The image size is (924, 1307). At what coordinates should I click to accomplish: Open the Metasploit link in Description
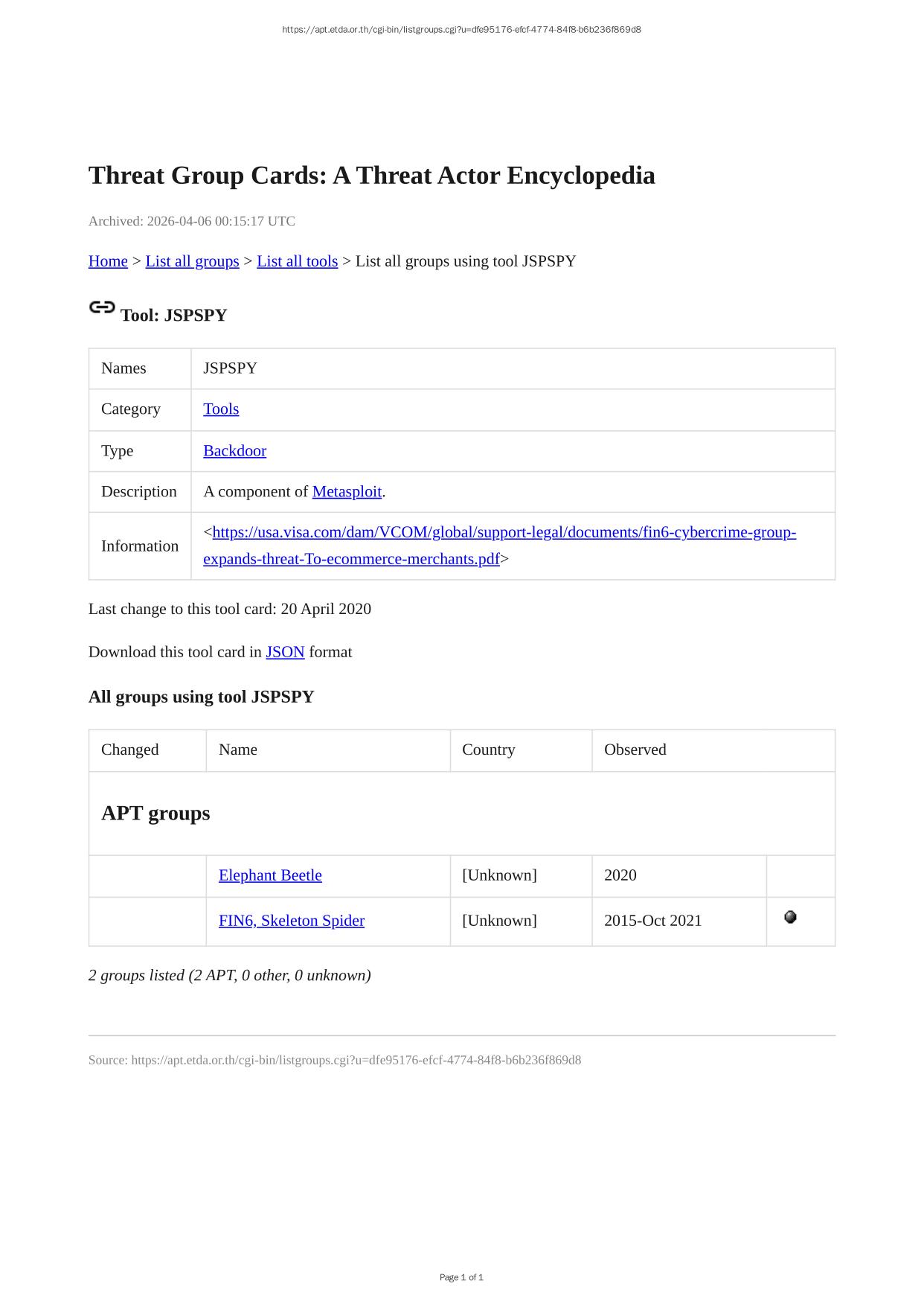pyautogui.click(x=347, y=491)
